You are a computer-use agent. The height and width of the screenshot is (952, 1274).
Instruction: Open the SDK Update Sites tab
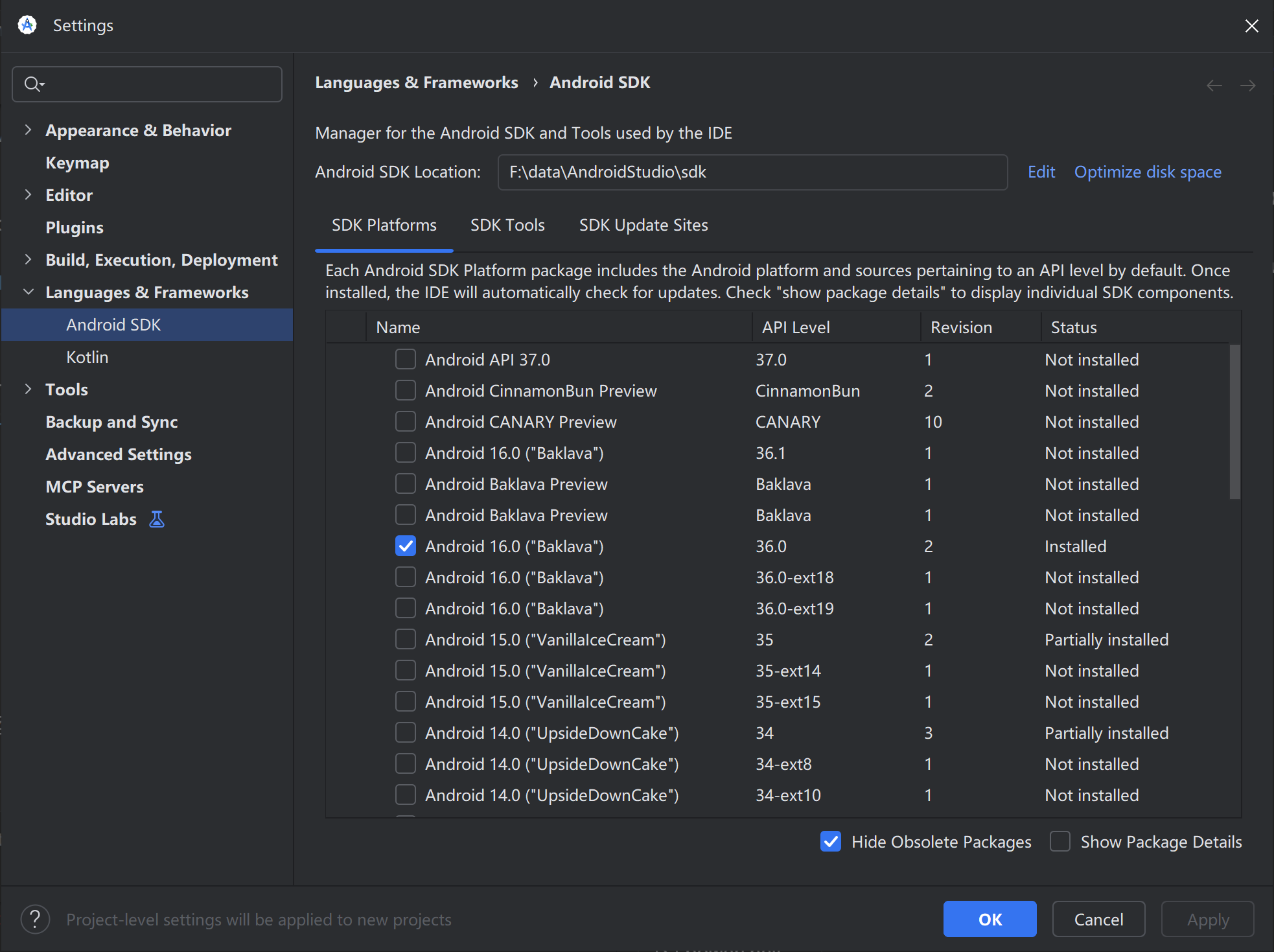[643, 225]
